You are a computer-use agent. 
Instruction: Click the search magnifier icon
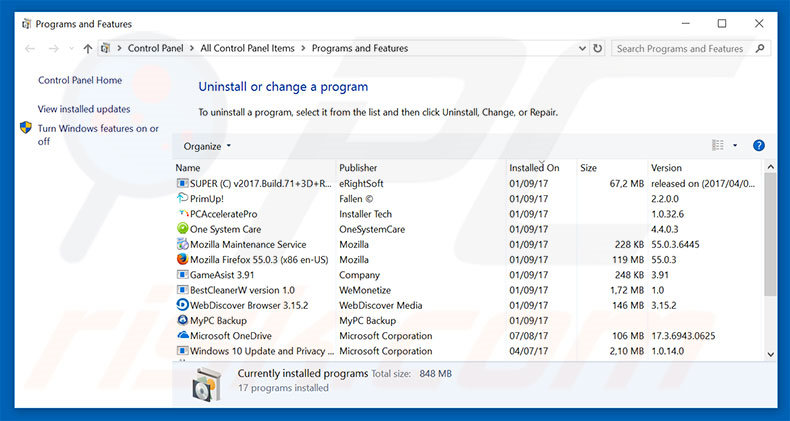760,48
